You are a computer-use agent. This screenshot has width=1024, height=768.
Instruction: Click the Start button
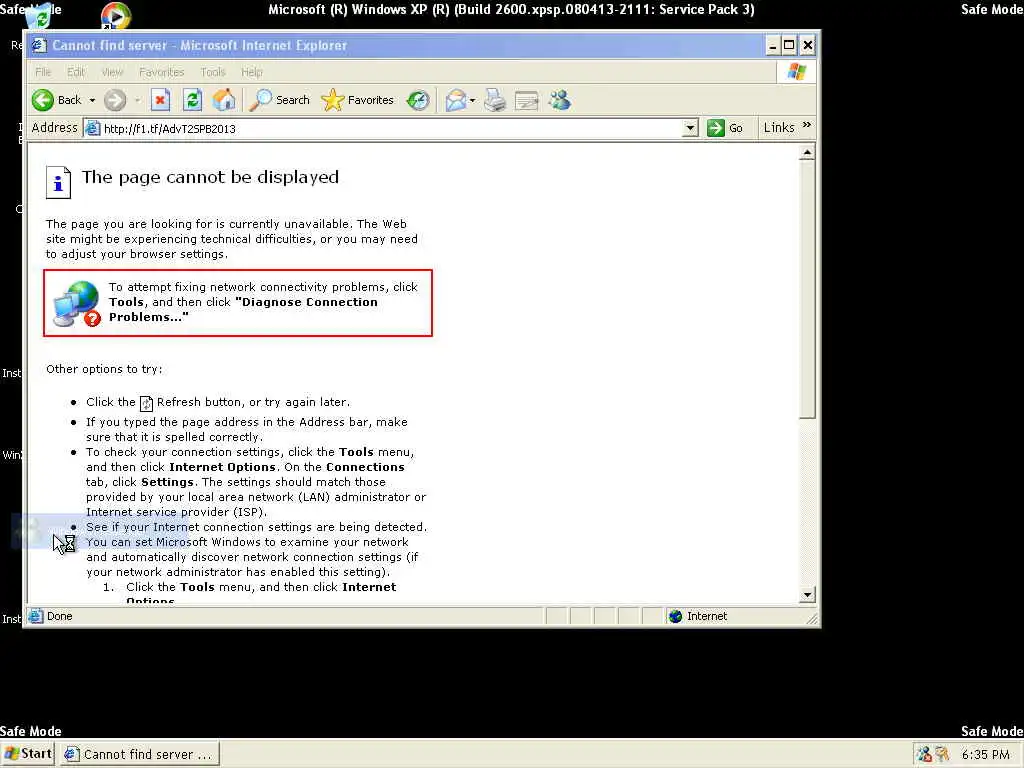(28, 754)
